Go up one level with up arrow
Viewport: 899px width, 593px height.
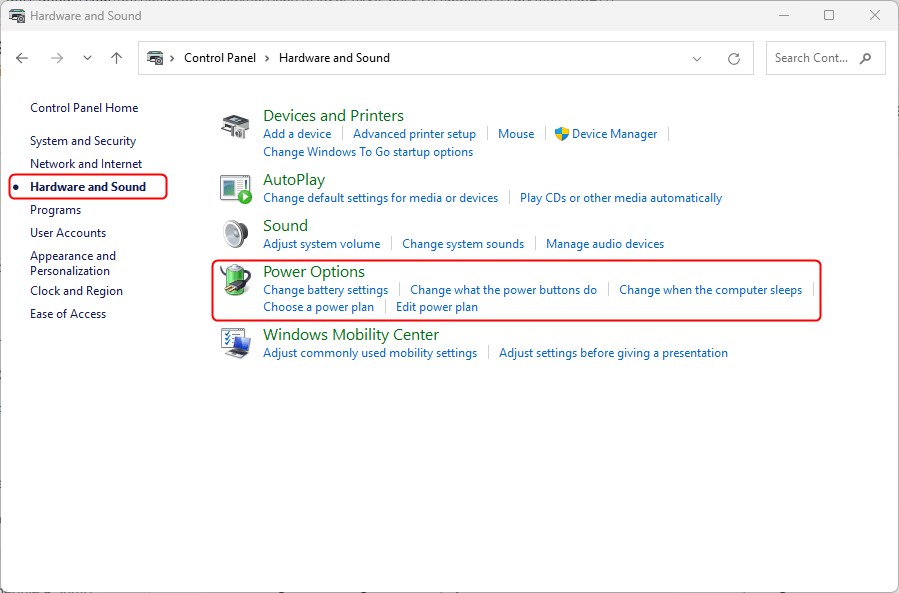tap(117, 58)
